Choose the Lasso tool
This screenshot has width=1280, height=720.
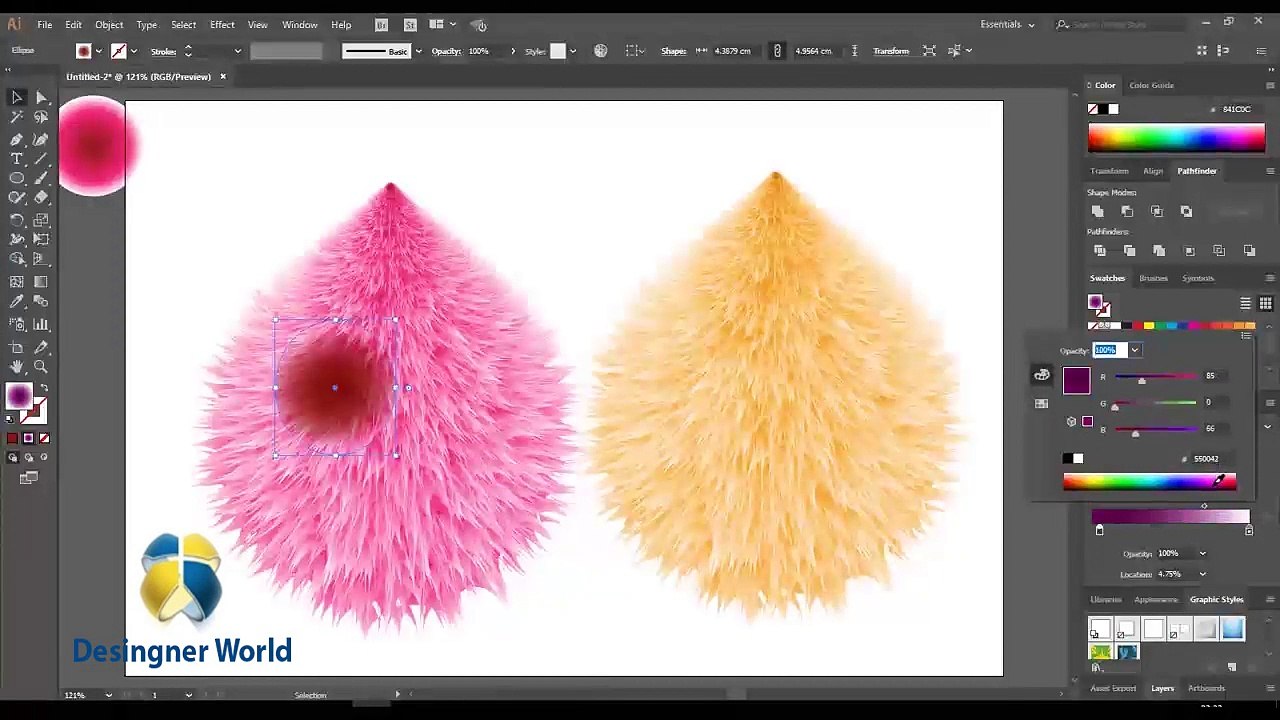click(x=41, y=117)
